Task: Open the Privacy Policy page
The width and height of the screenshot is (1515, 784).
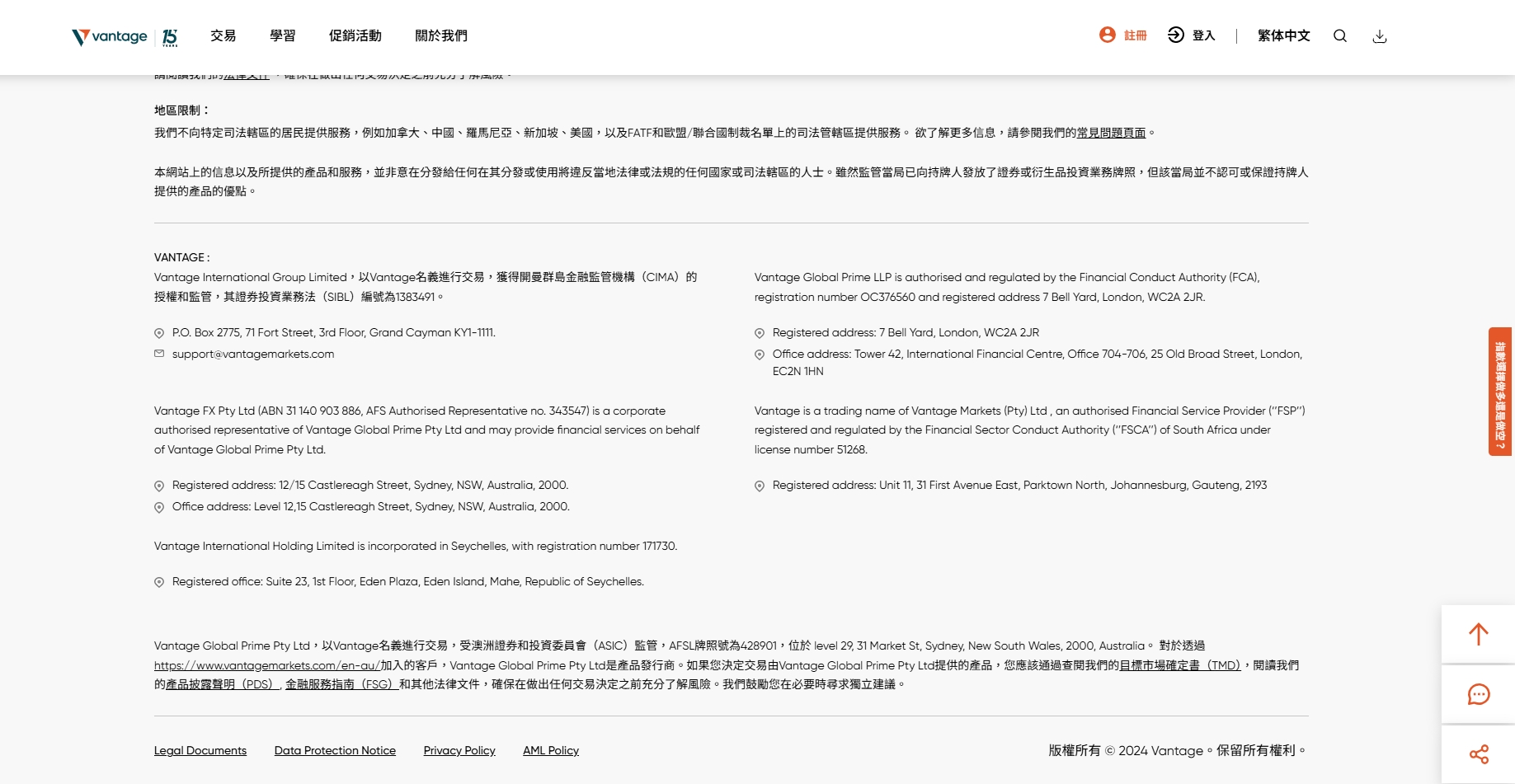Action: click(459, 750)
